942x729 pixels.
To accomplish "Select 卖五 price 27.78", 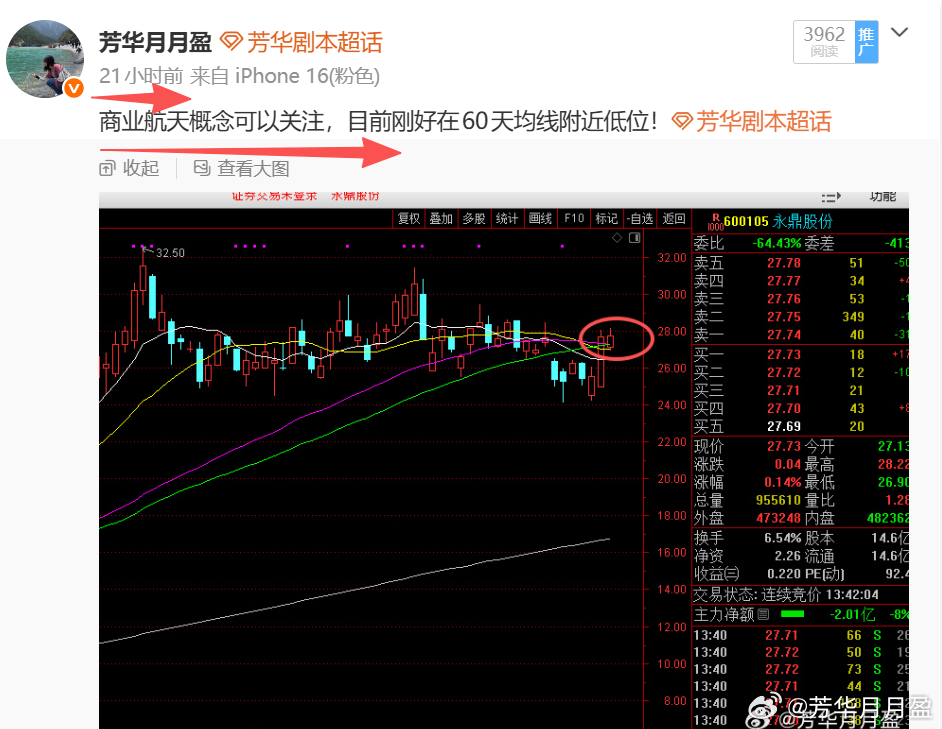I will 784,263.
